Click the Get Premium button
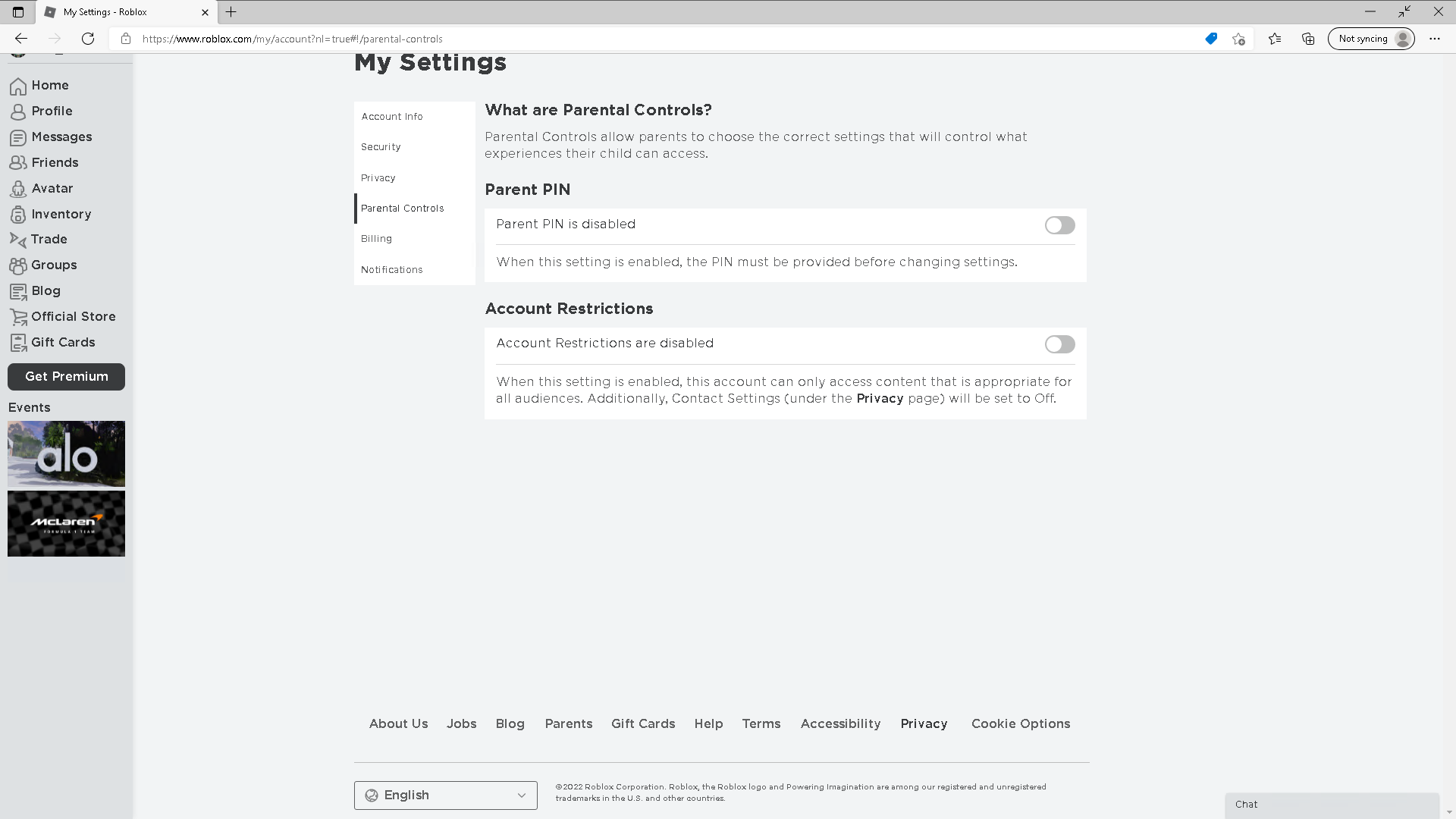Screen dimensions: 1456x819 click(x=67, y=377)
